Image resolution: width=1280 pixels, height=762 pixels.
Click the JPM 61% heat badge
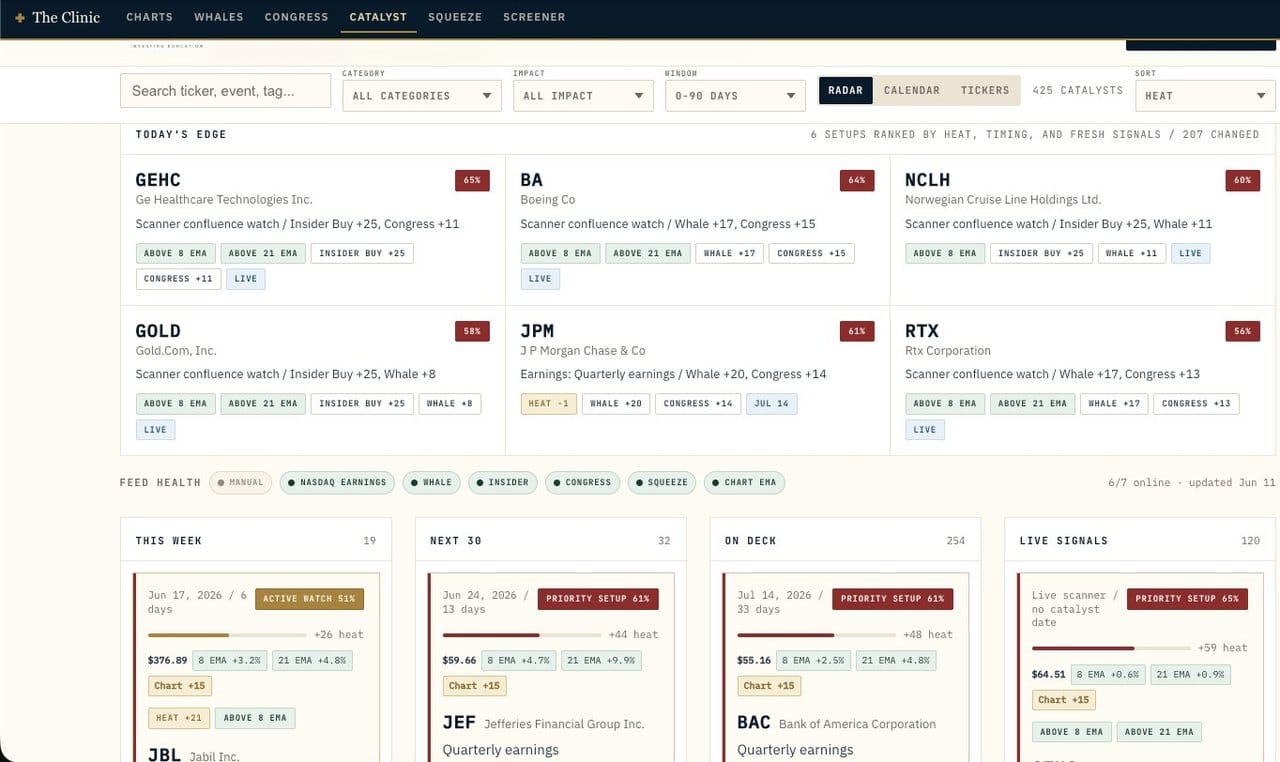tap(856, 331)
